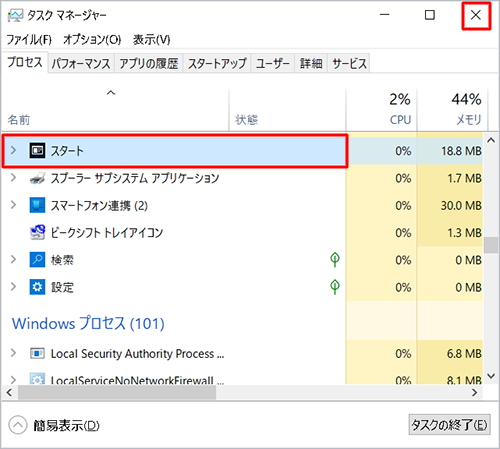Select the スプーラー サブシステム アプリケーション name
Viewport: 500px width, 449px height.
tap(135, 178)
